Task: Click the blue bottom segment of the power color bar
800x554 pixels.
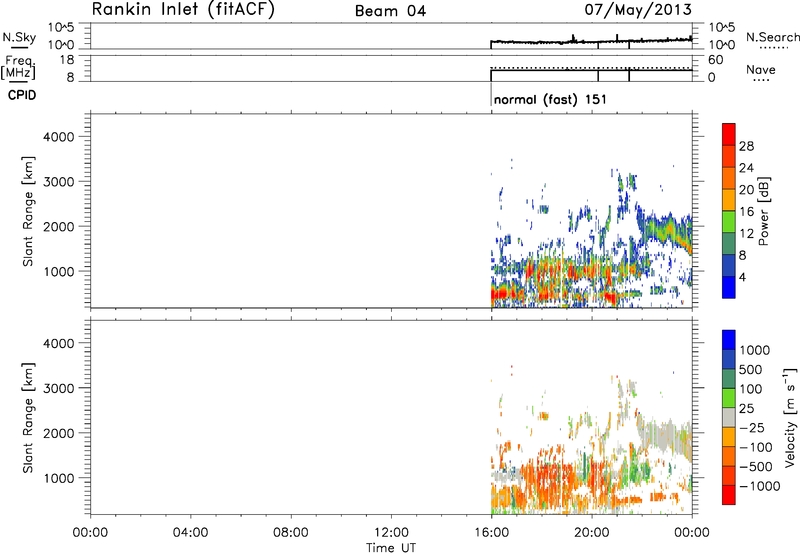Action: (x=729, y=287)
